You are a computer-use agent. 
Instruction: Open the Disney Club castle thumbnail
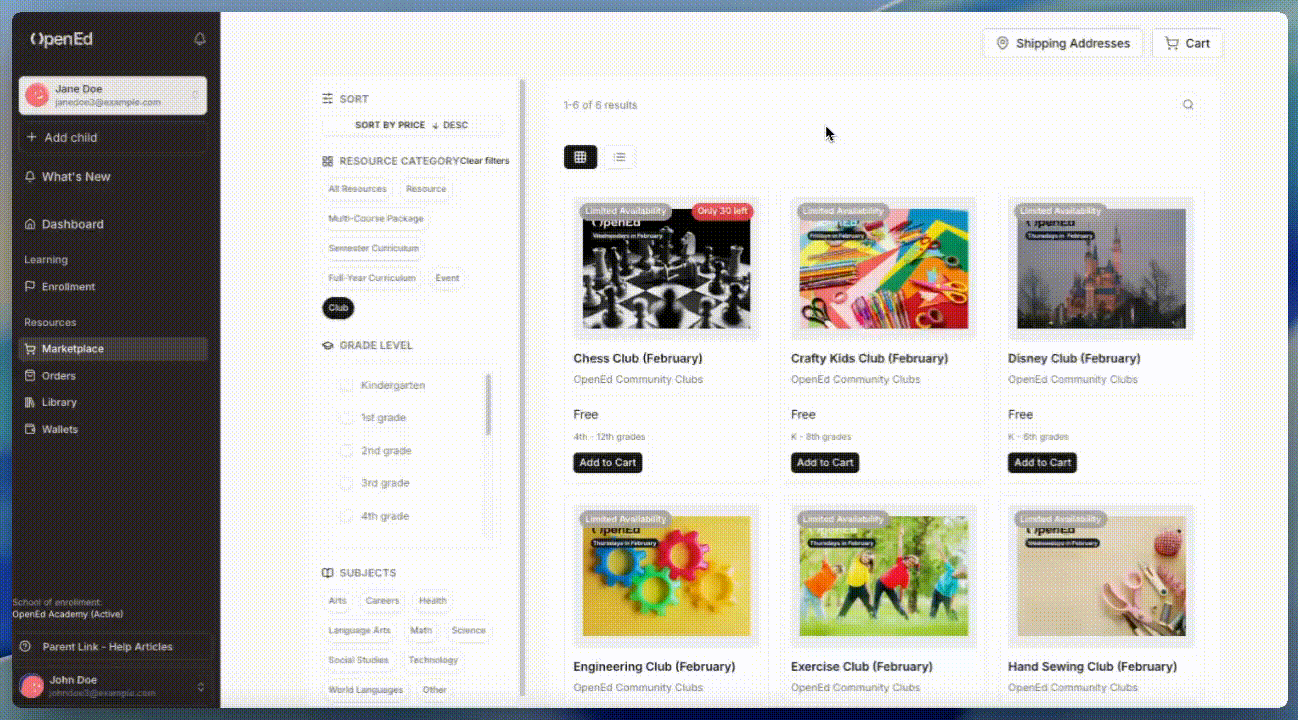(x=1101, y=268)
